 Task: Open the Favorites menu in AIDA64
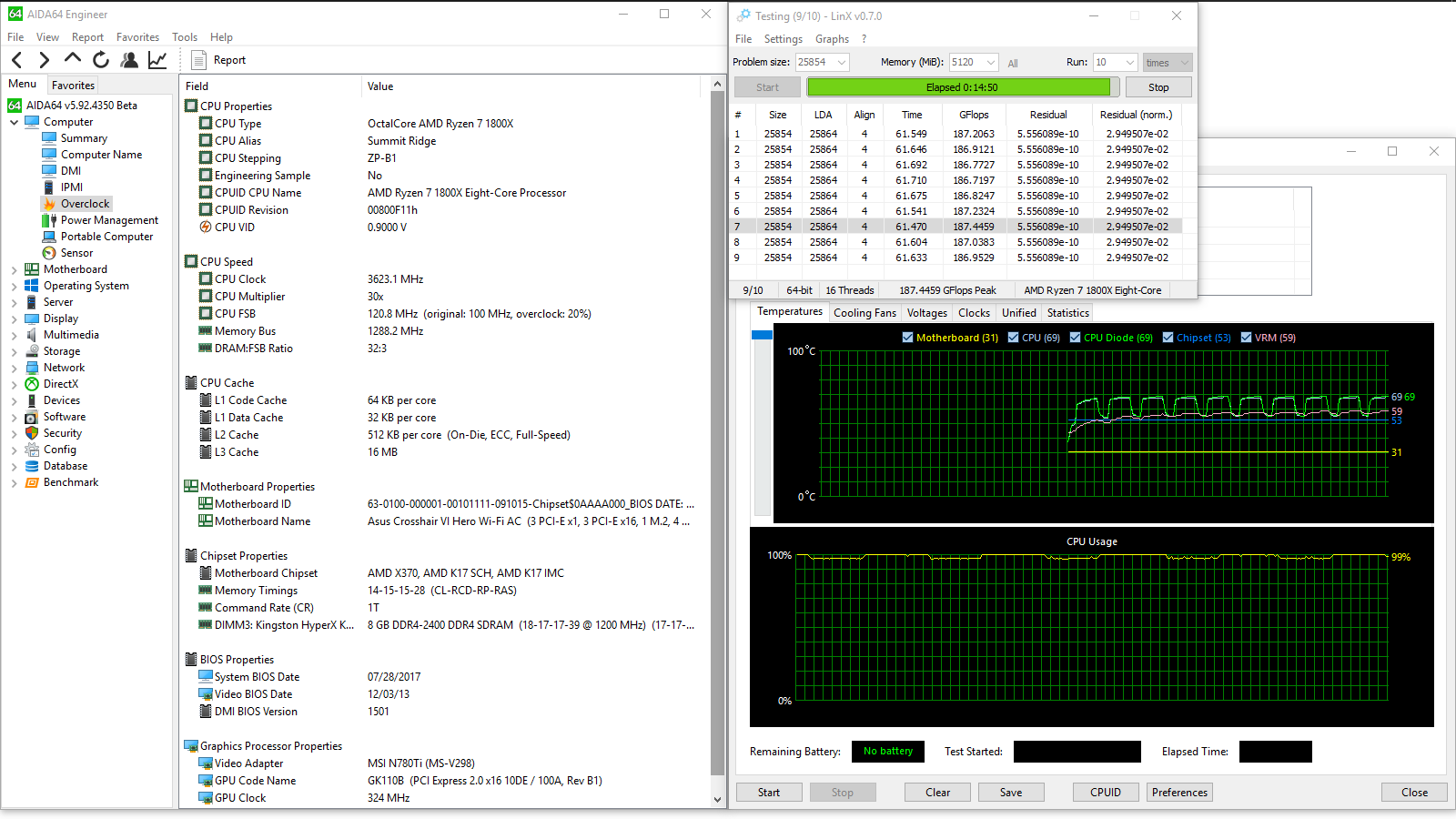[x=137, y=37]
